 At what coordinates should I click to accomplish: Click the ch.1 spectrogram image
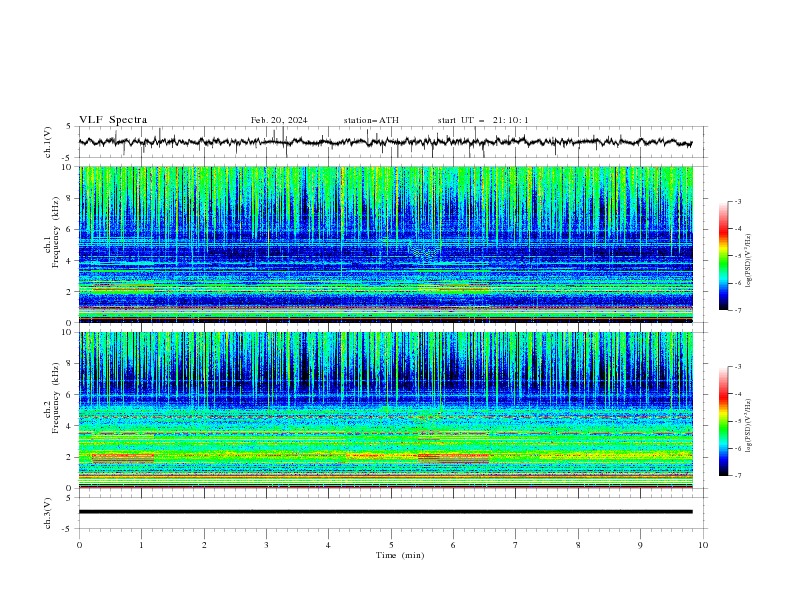coord(385,244)
